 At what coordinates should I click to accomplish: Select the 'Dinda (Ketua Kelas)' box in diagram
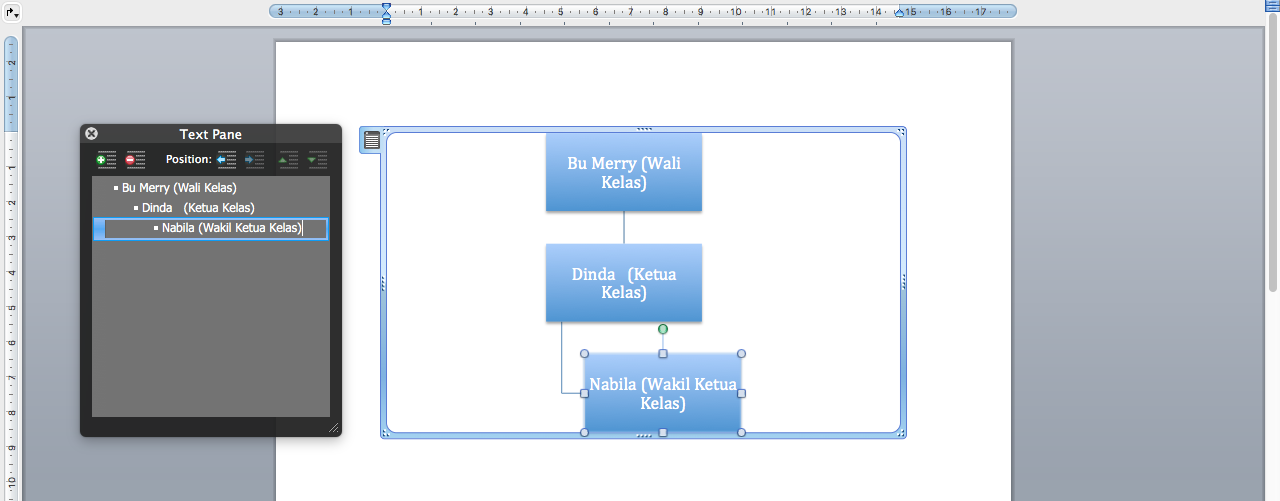click(623, 283)
